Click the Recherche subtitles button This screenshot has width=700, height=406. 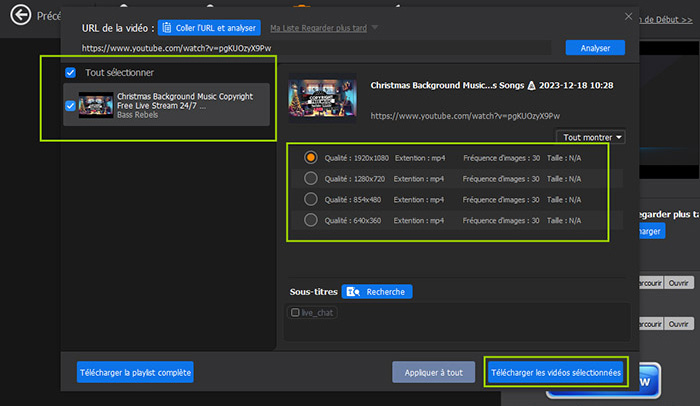377,292
